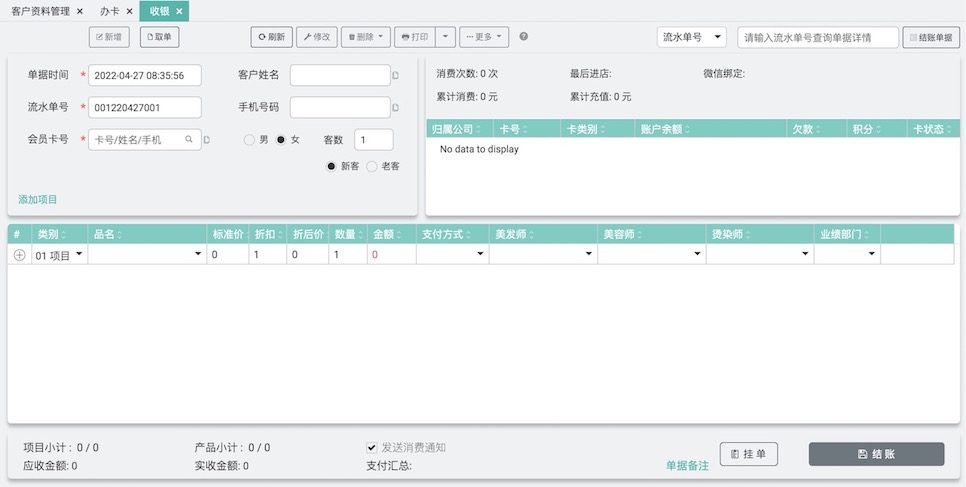
Task: Click the help question mark icon
Action: pos(524,36)
